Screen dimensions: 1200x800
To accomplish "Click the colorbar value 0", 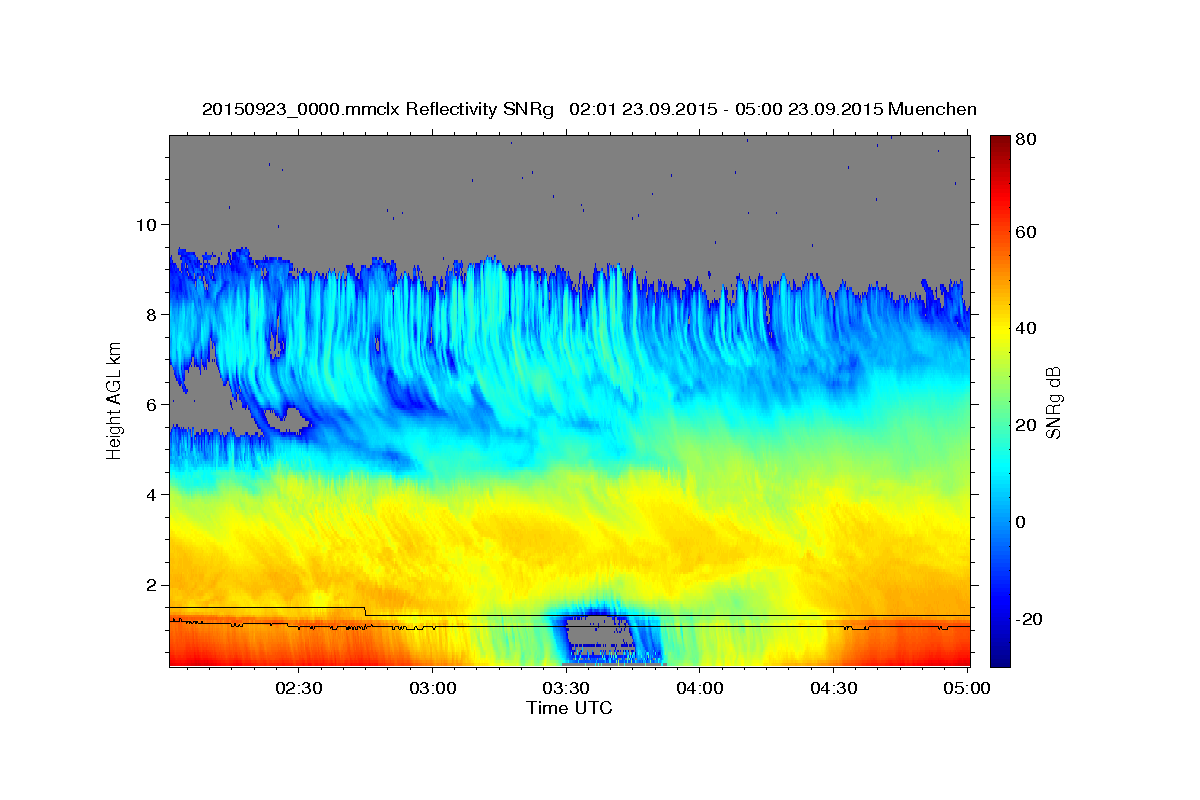I will (x=1021, y=522).
